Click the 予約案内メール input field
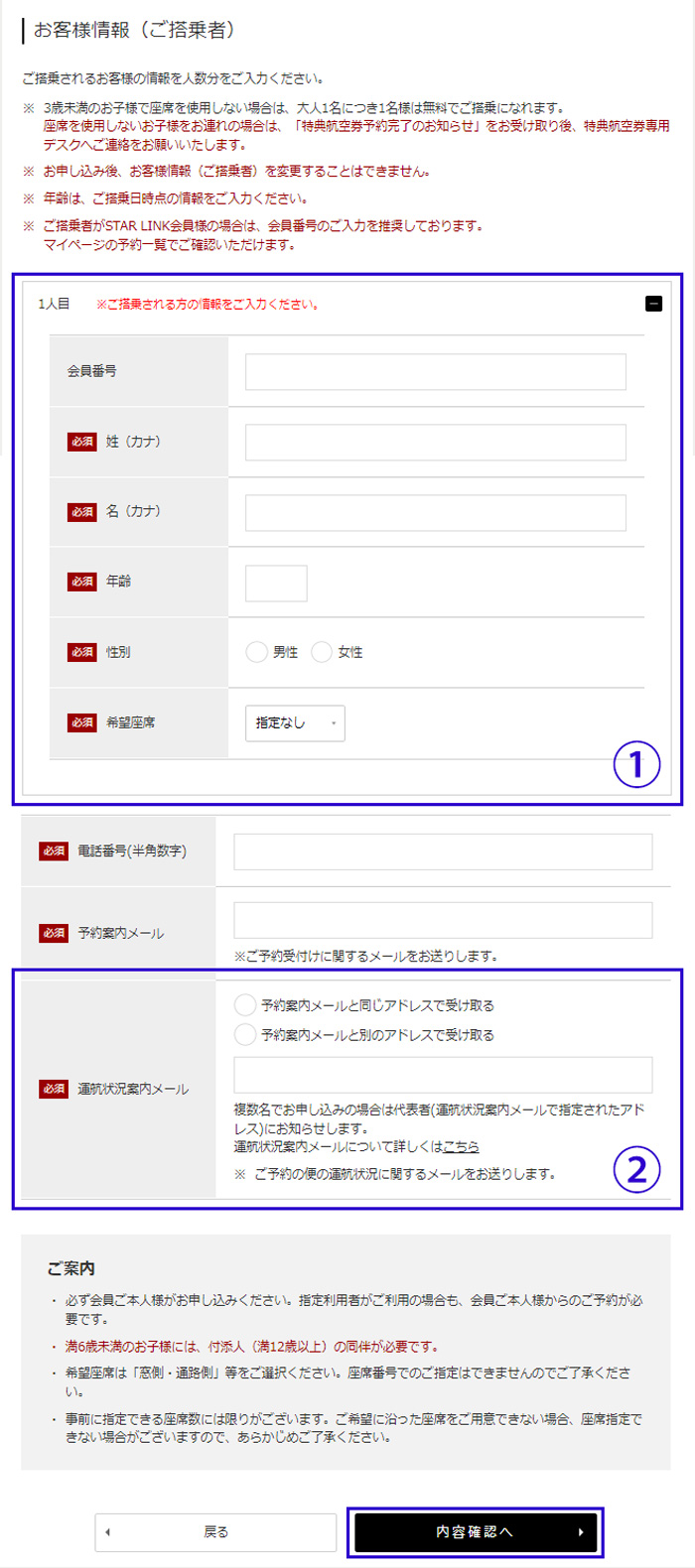 (x=443, y=920)
